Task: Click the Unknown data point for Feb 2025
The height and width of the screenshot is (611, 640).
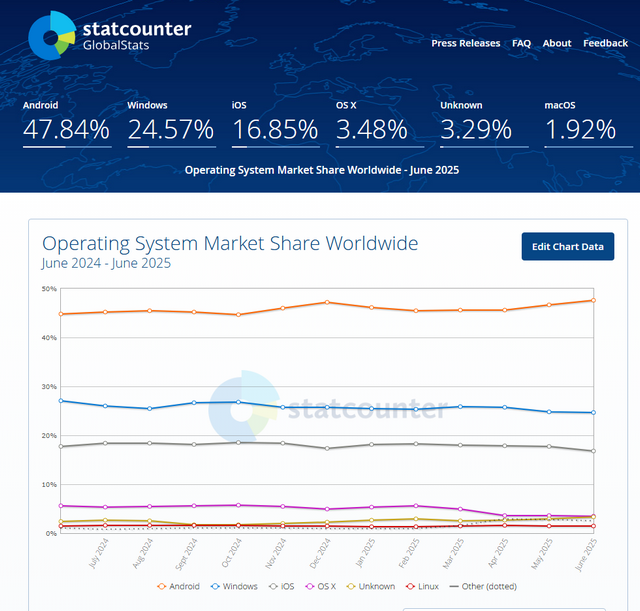Action: [416, 519]
